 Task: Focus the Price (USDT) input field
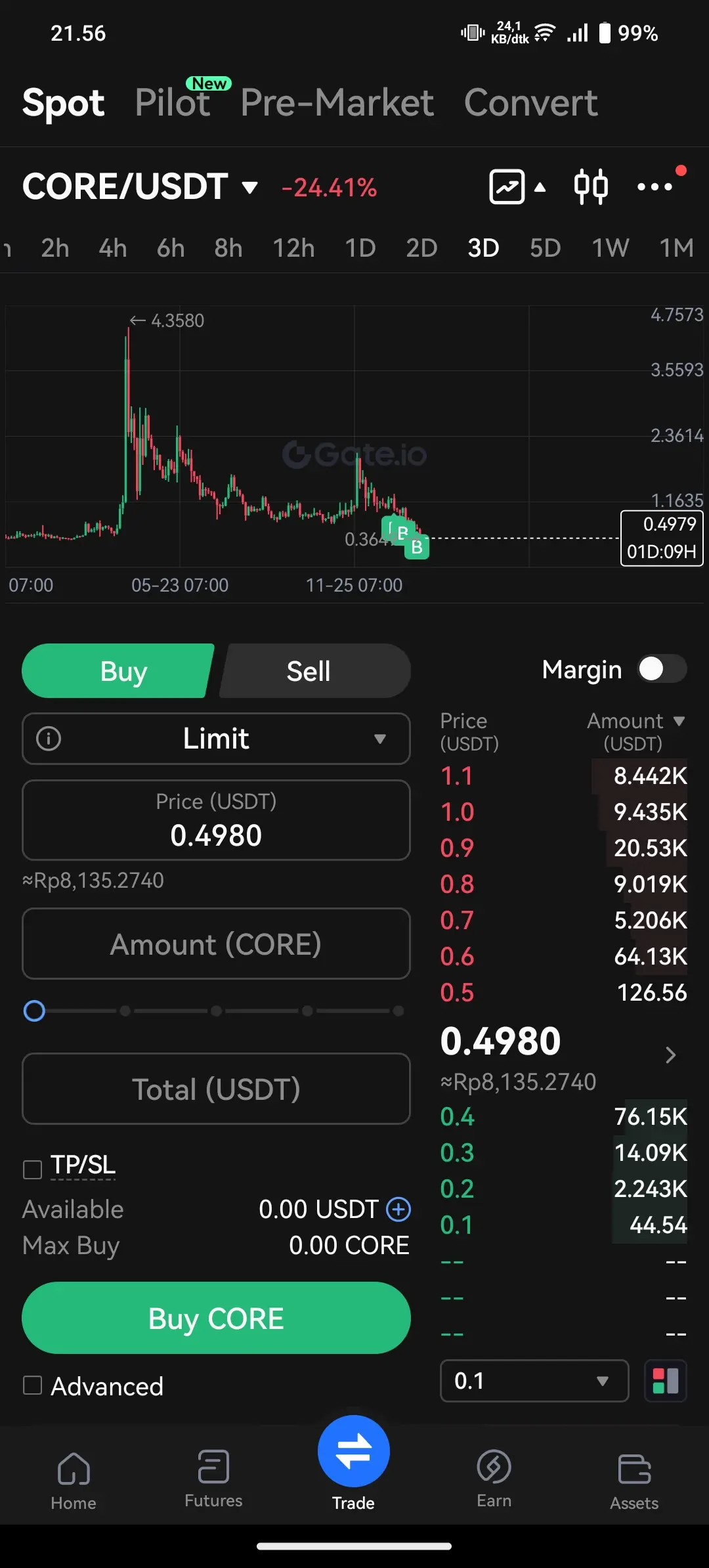[216, 820]
